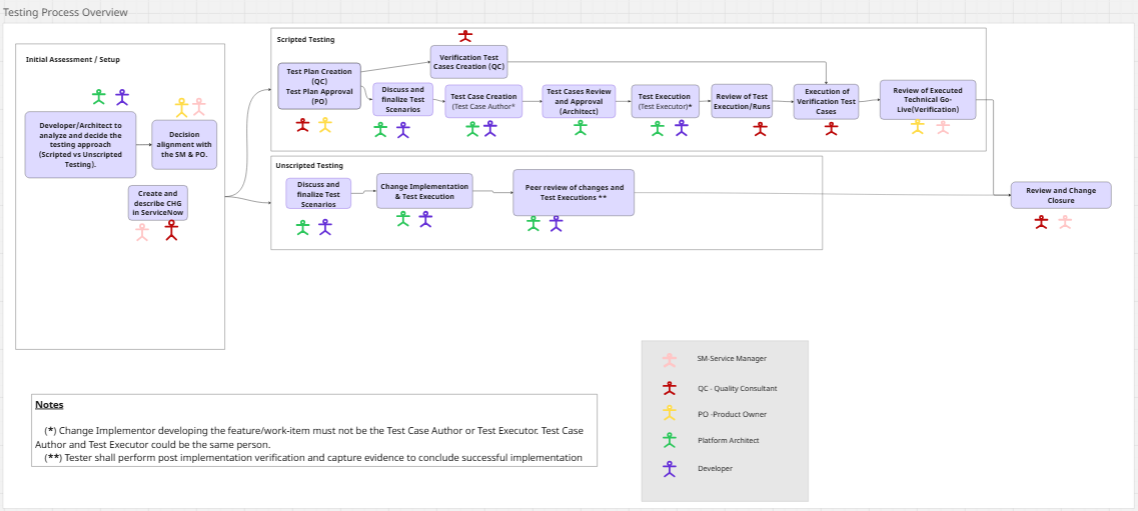The height and width of the screenshot is (511, 1138).
Task: Select the Change Implementation & Test Execution box
Action: click(425, 191)
